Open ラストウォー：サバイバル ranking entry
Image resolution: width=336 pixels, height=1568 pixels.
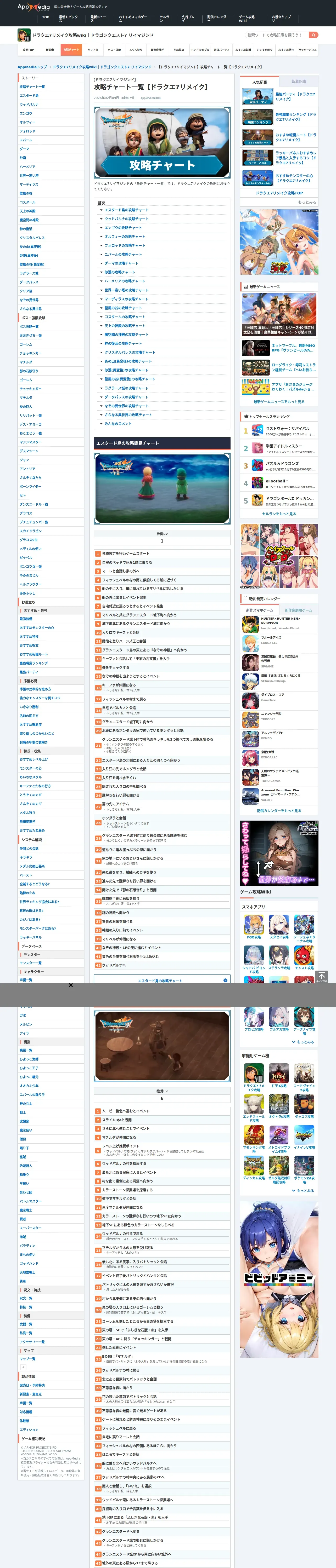(279, 431)
